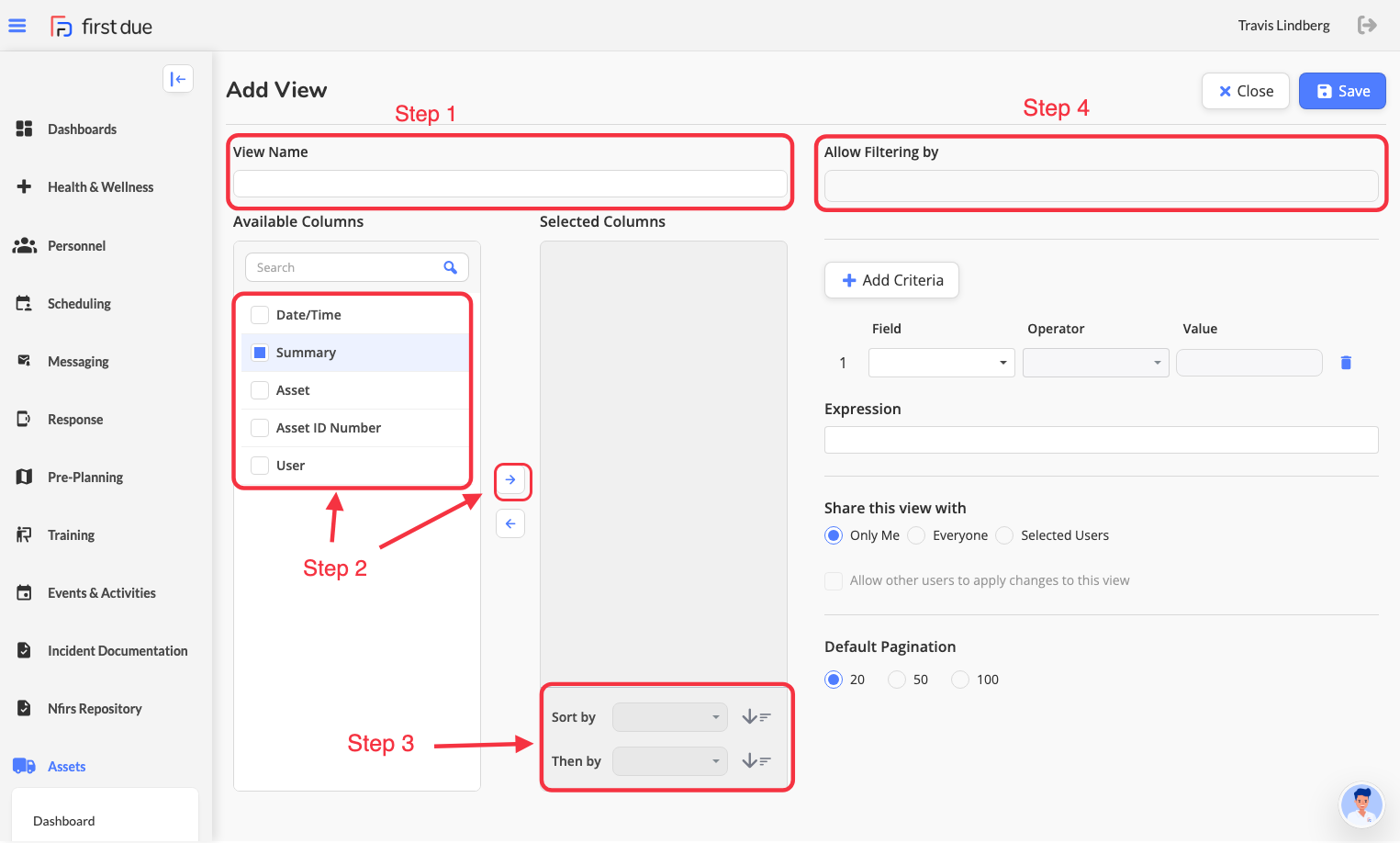The height and width of the screenshot is (843, 1400).
Task: Click the Training icon in sidebar
Action: coord(25,534)
